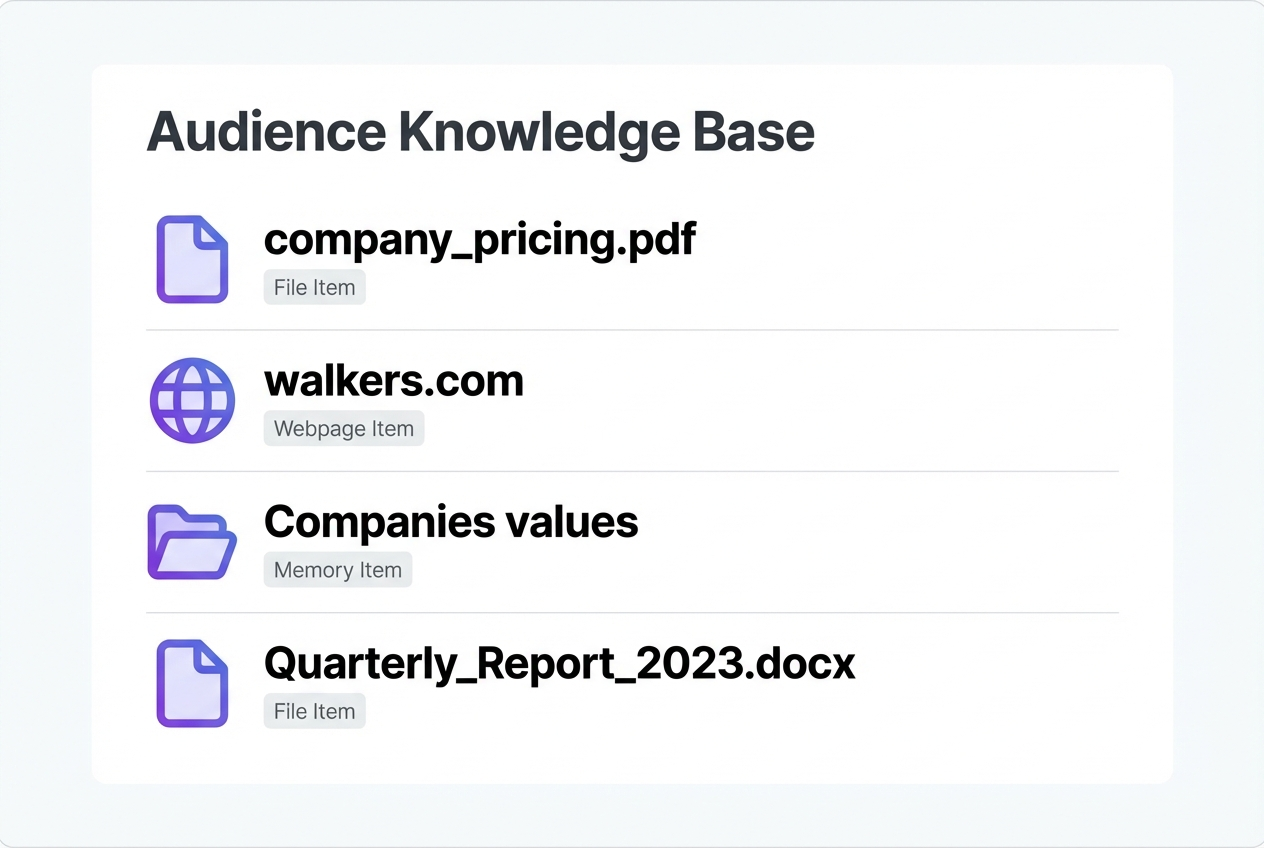Open the company_pricing.pdf file name
This screenshot has height=848, width=1264.
coord(480,240)
